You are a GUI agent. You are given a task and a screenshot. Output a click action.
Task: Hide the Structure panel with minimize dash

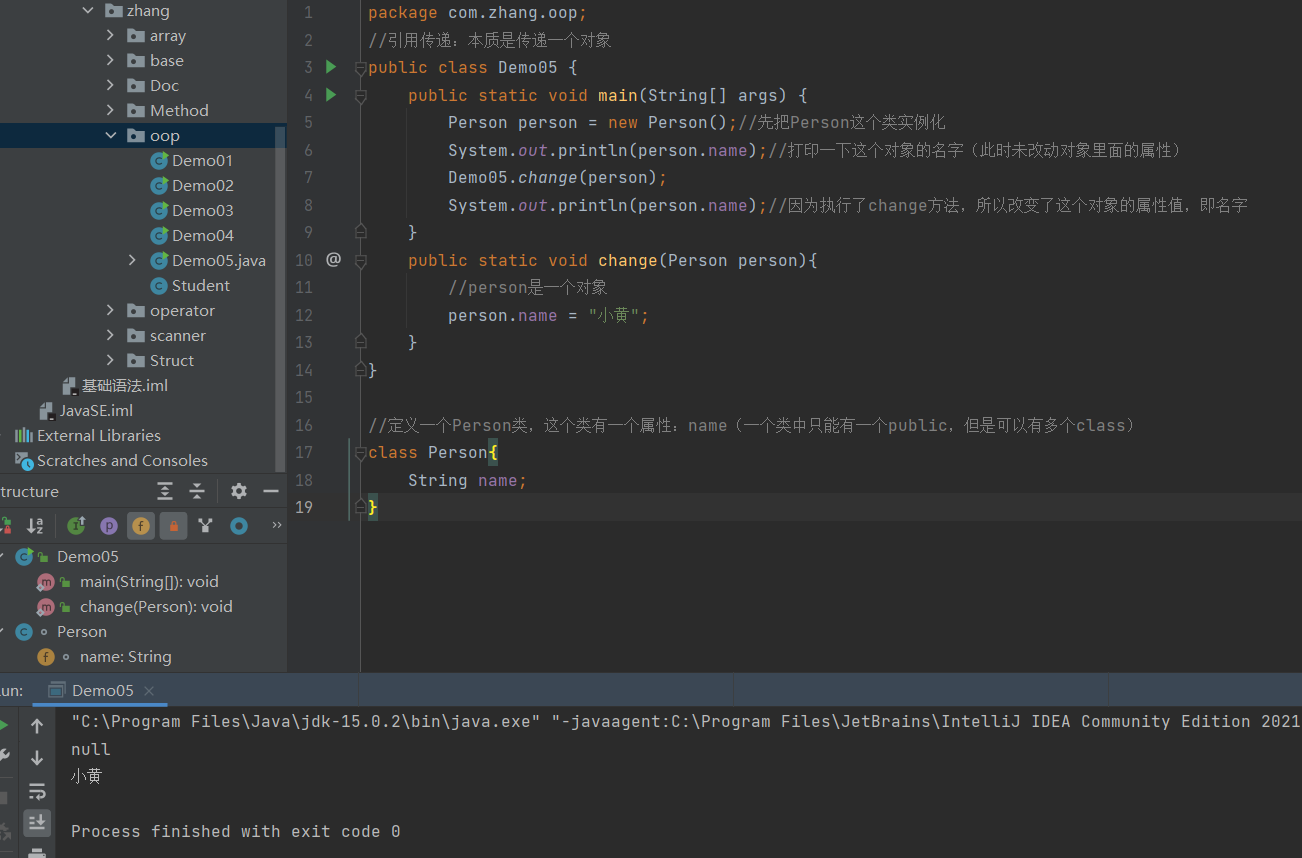(x=270, y=491)
